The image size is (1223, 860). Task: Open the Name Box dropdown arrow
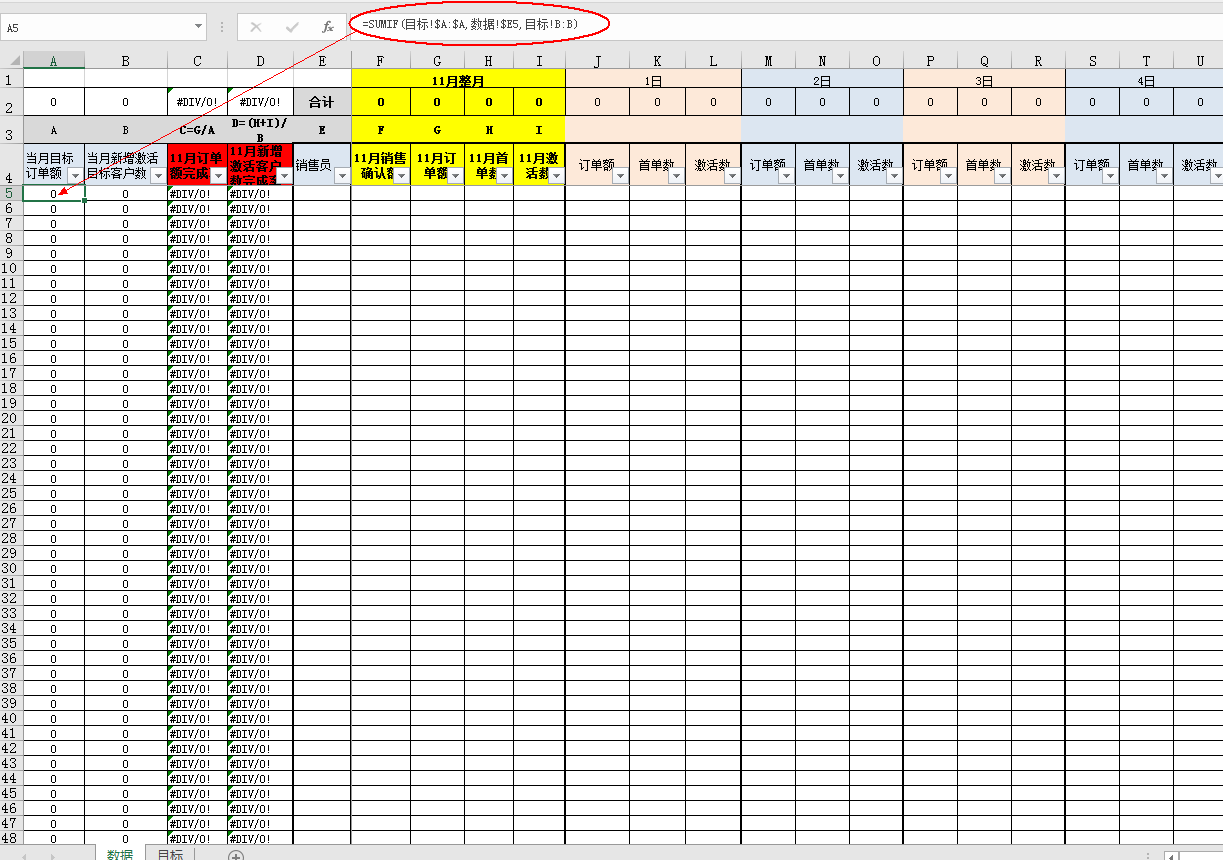198,27
